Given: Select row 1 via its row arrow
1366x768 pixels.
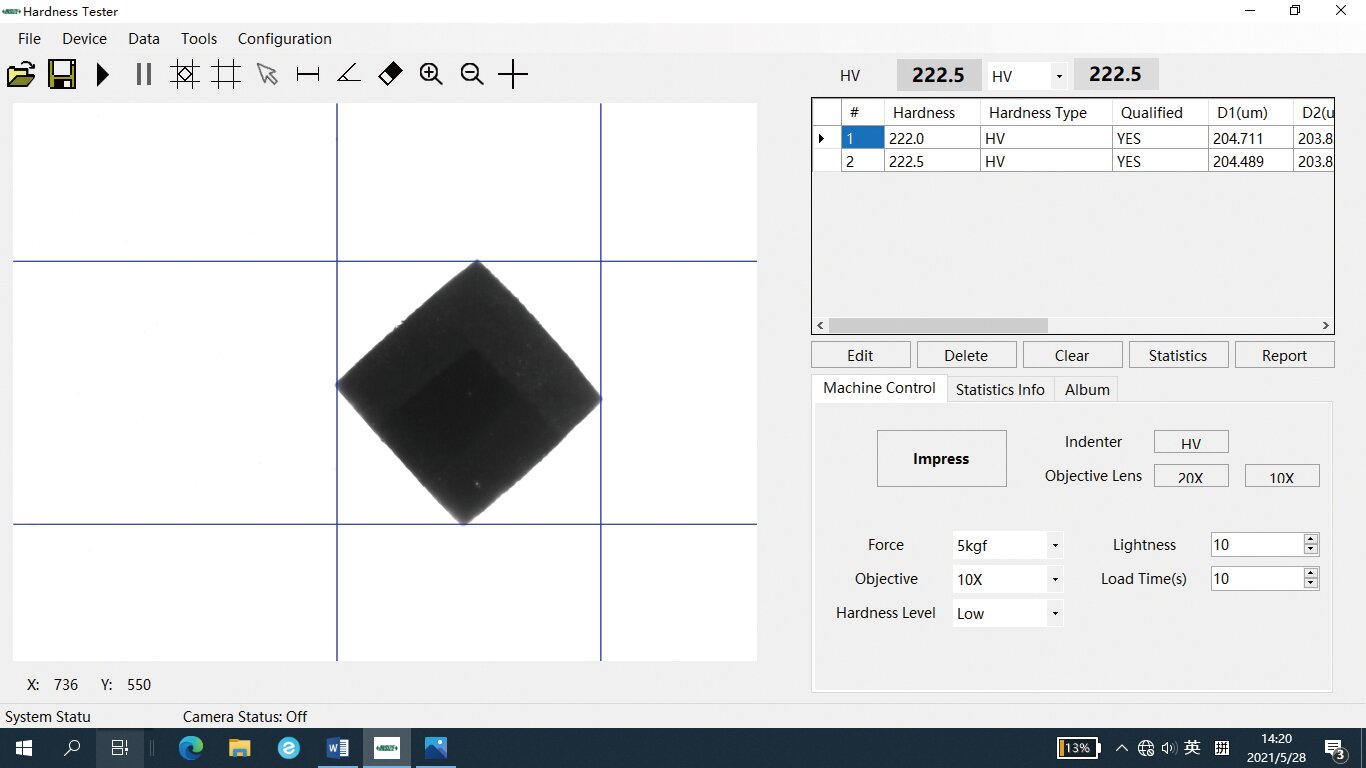Looking at the screenshot, I should (x=826, y=139).
